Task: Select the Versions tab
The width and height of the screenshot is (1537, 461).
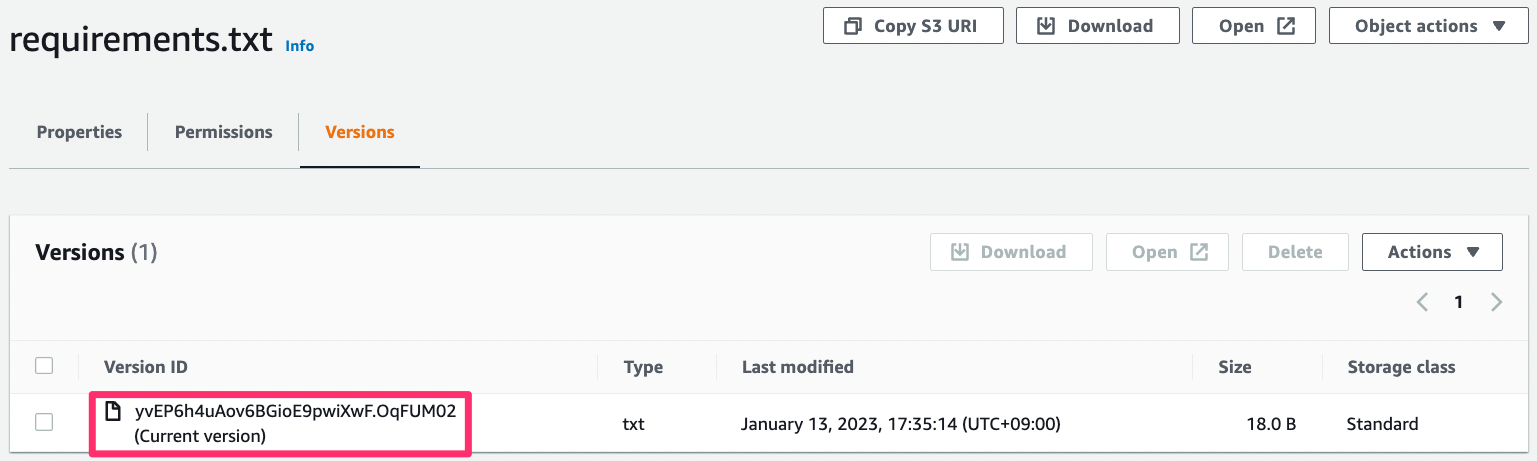Action: 360,132
